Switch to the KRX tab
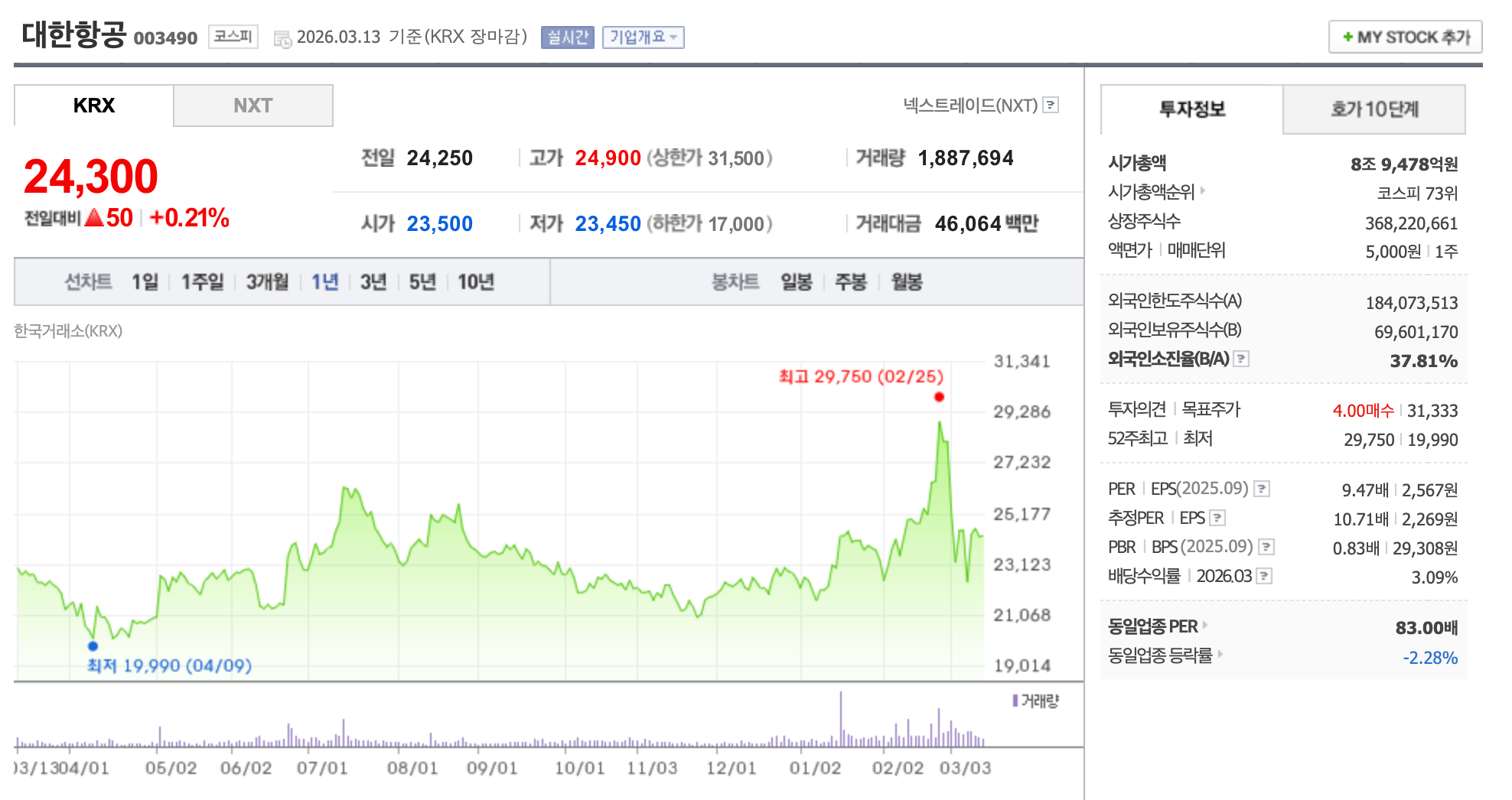Screen dimensions: 1512x800 coord(94,106)
